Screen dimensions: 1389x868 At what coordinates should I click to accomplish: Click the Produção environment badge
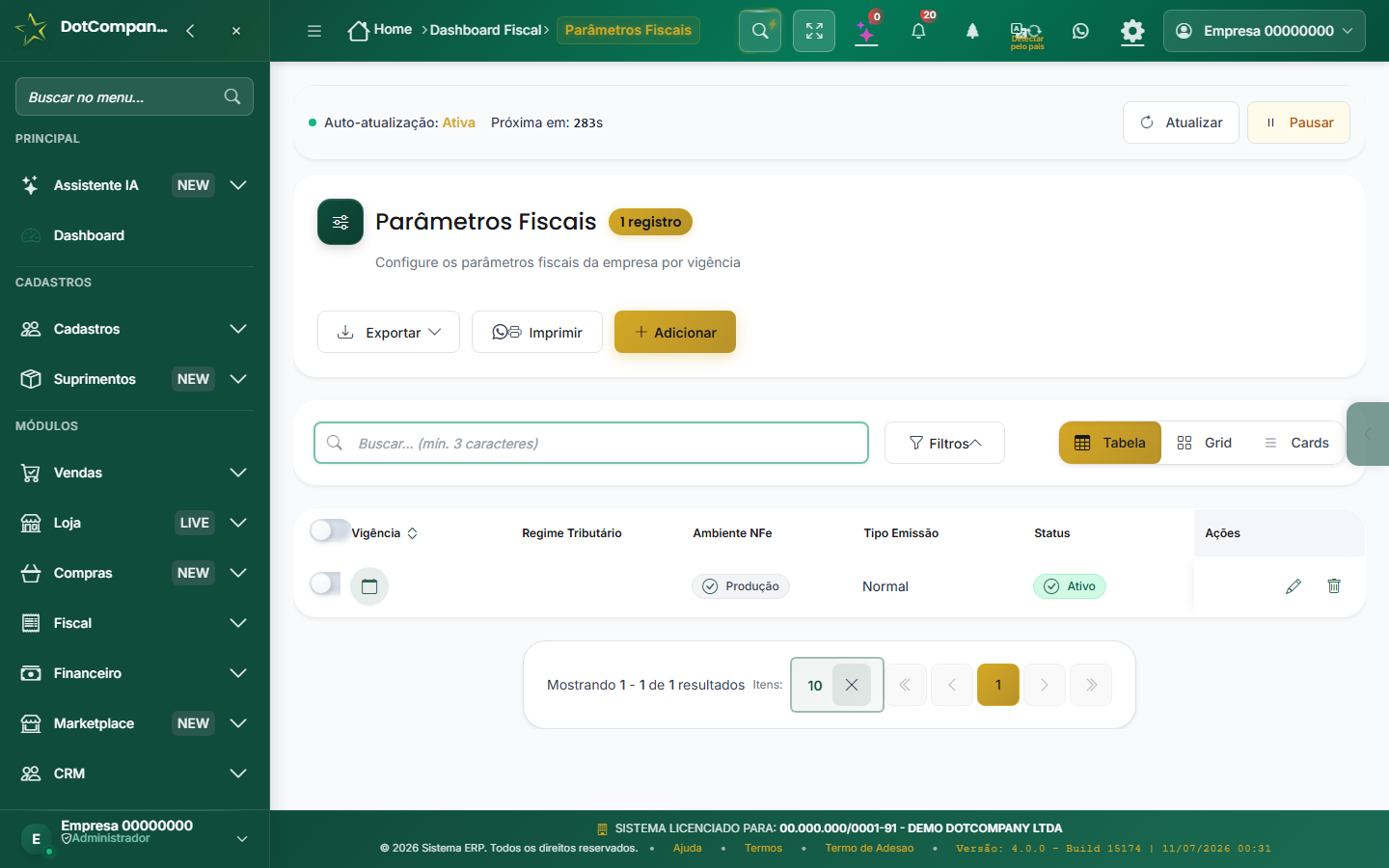(x=741, y=586)
